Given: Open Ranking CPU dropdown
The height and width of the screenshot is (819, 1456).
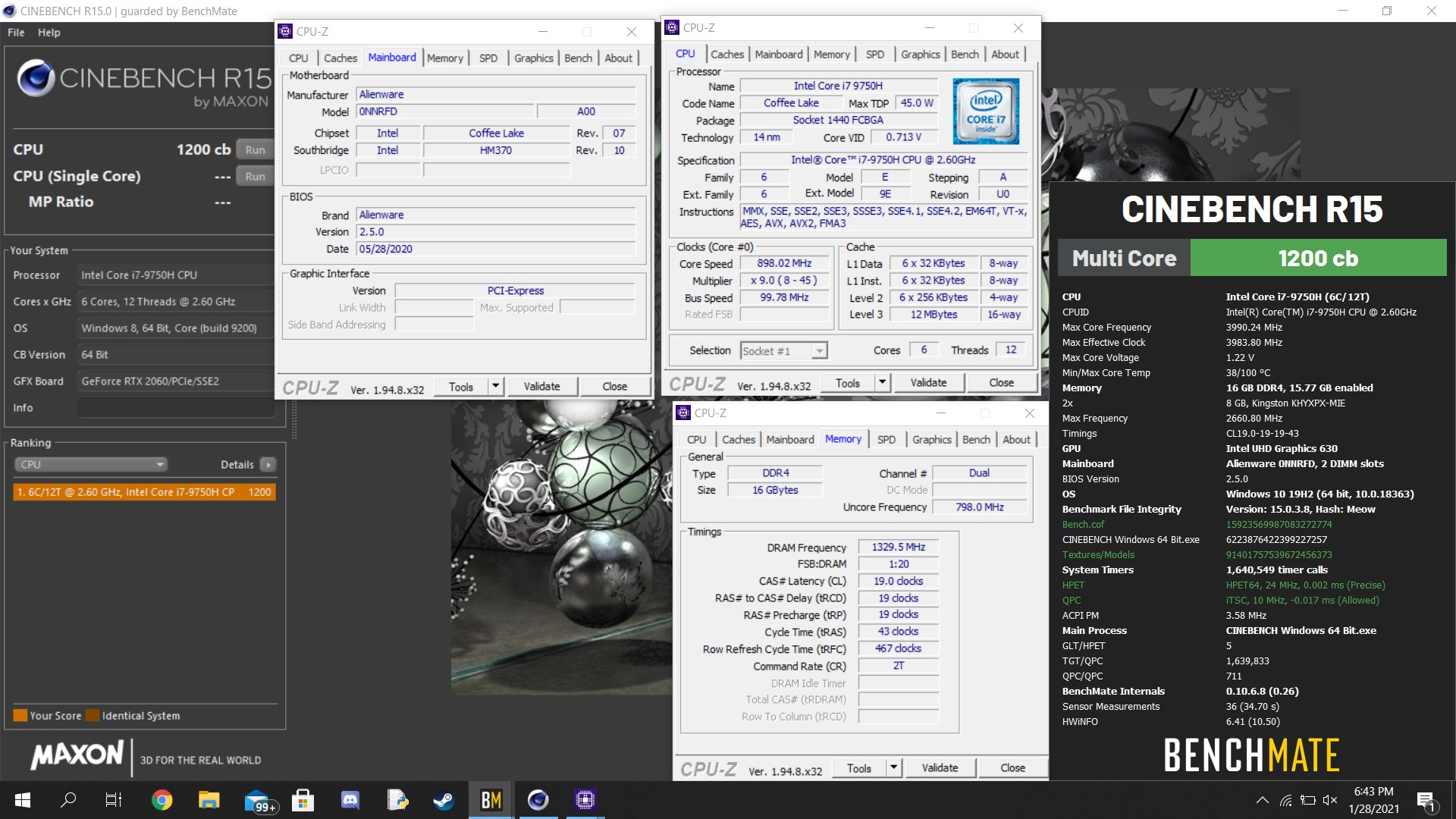Looking at the screenshot, I should coord(90,464).
